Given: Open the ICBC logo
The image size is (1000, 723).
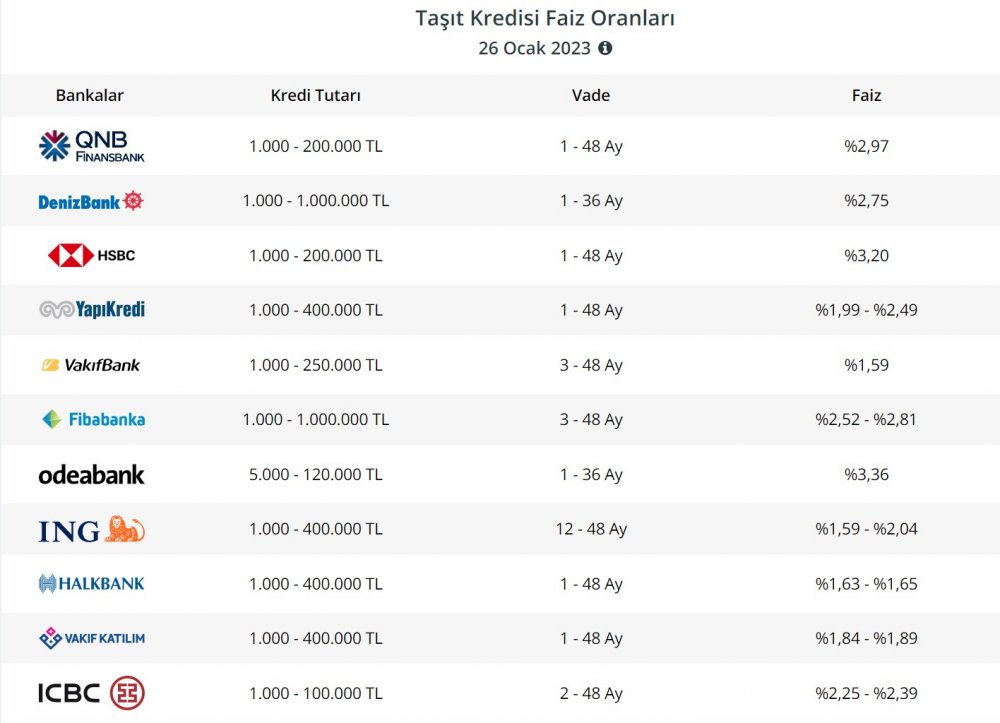Looking at the screenshot, I should 92,693.
